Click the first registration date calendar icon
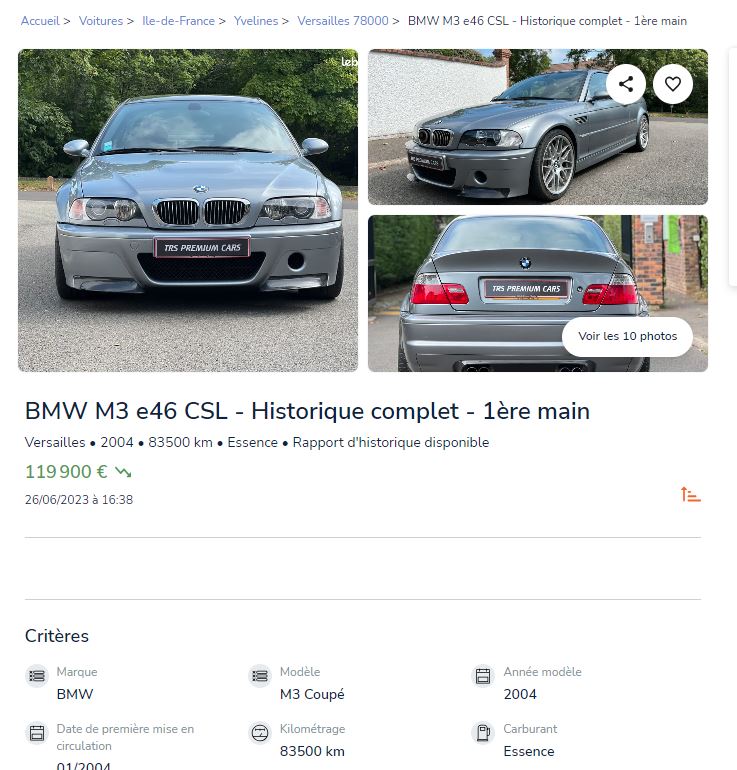The height and width of the screenshot is (770, 737). [37, 733]
